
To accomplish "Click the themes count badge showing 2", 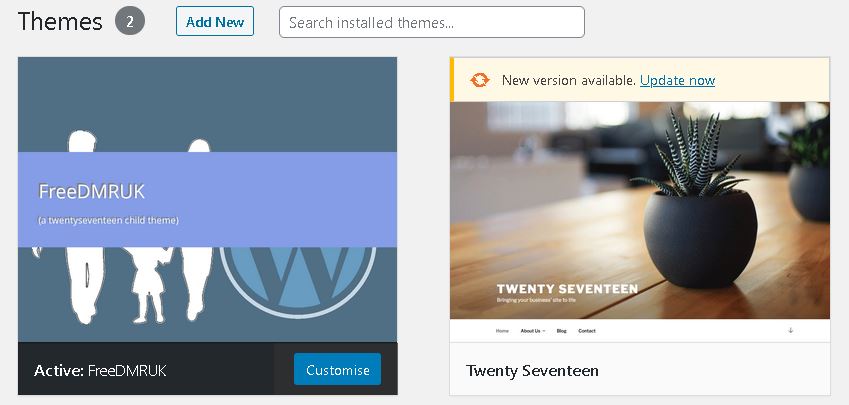I will pyautogui.click(x=130, y=22).
